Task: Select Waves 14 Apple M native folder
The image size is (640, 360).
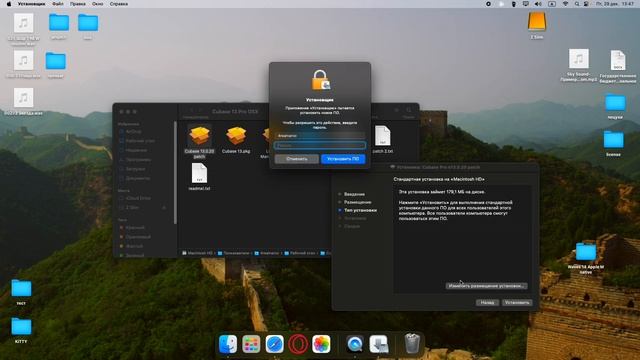Action: coord(586,258)
